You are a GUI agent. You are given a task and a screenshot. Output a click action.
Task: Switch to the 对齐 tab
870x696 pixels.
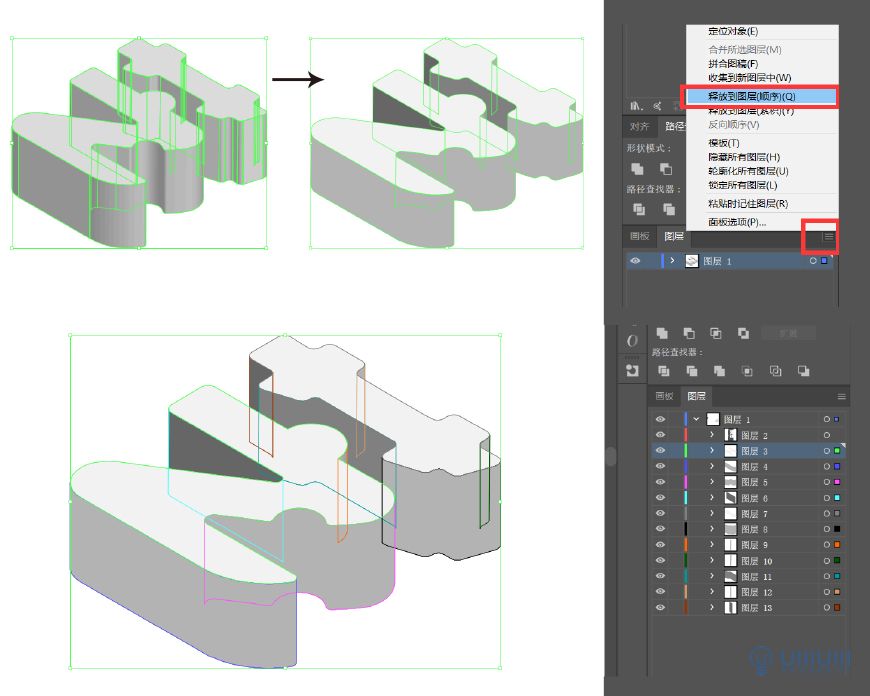point(639,127)
